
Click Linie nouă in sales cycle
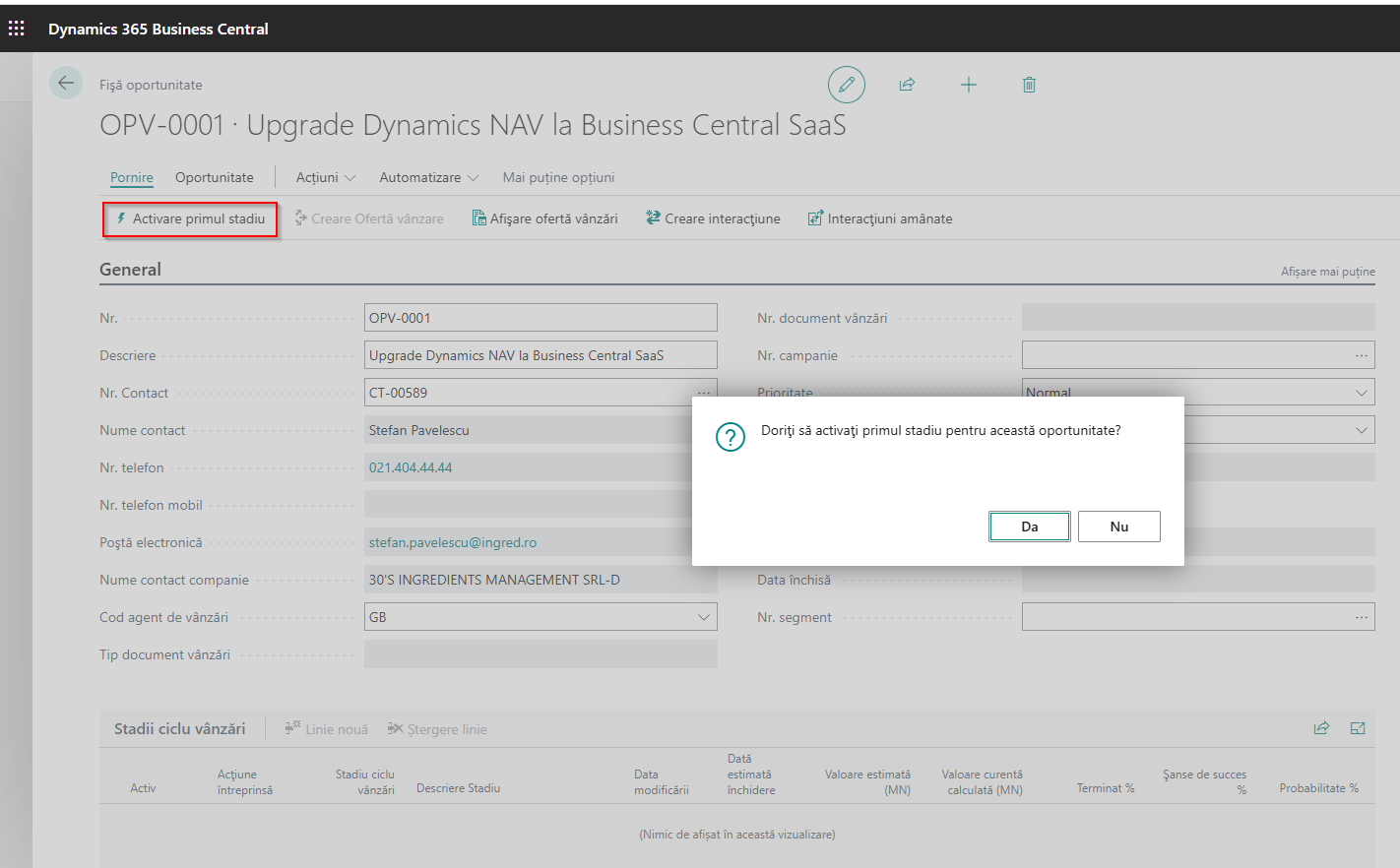click(327, 729)
